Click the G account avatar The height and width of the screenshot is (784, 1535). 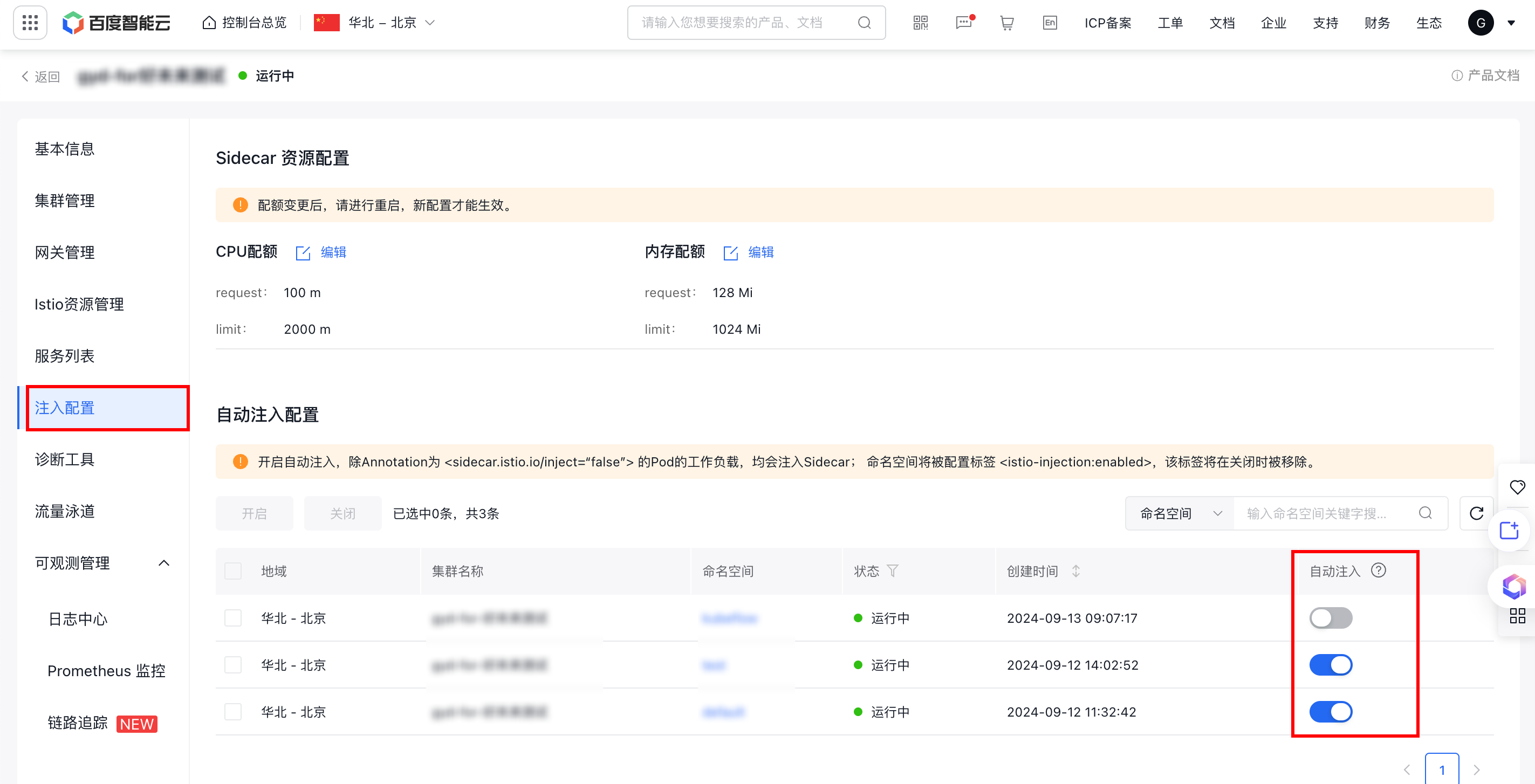[x=1481, y=23]
